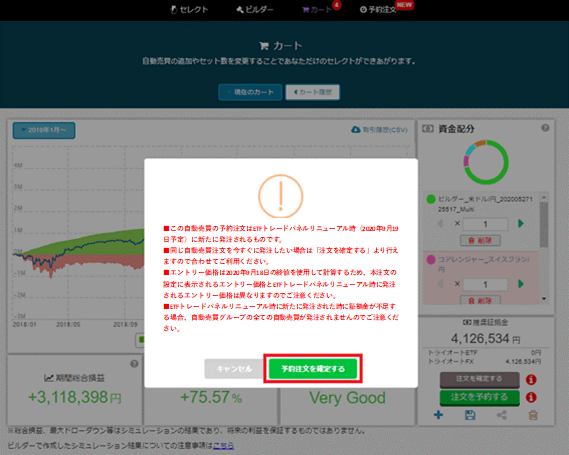Select the 現在のカート dropdown button

250,92
